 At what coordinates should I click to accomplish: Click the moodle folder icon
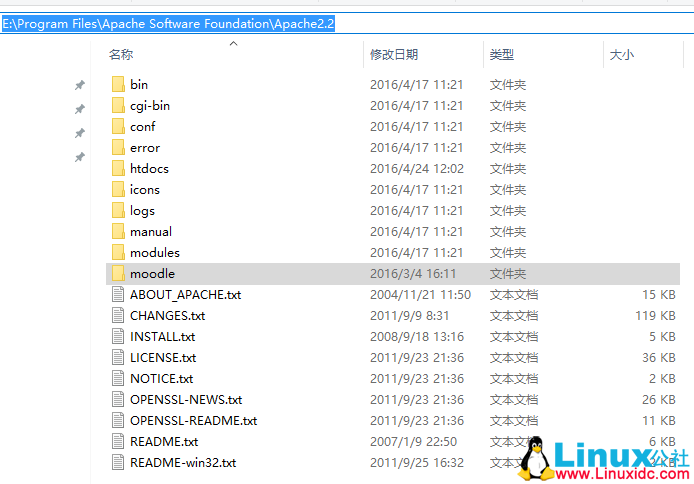click(118, 273)
